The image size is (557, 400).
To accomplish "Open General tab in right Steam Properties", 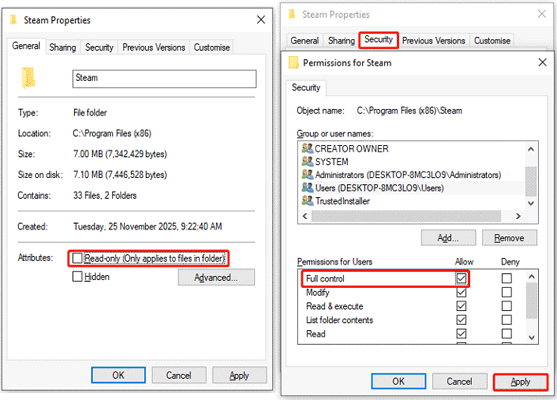I will (304, 40).
